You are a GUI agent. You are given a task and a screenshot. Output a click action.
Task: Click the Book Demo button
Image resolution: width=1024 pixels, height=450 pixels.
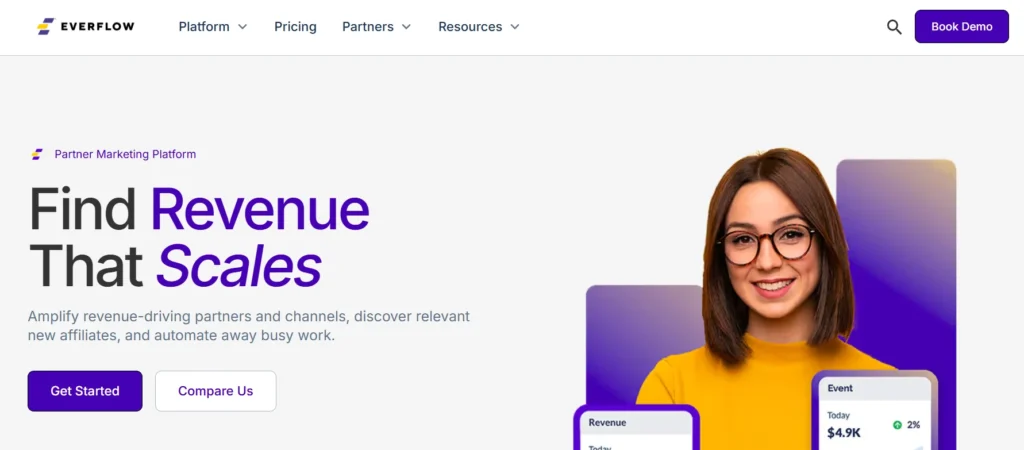tap(961, 27)
